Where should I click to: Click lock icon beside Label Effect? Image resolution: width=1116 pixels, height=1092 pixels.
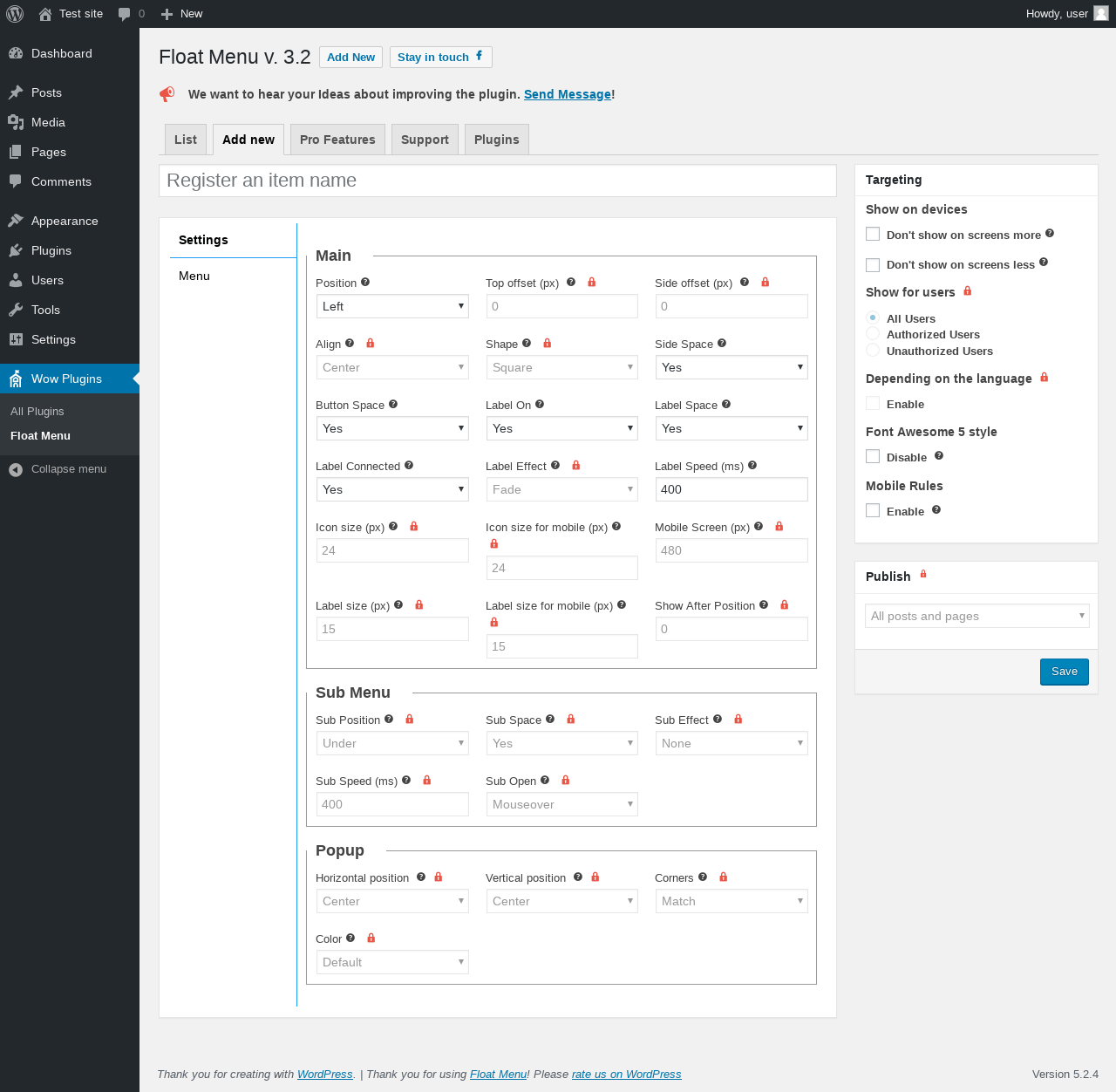(576, 465)
